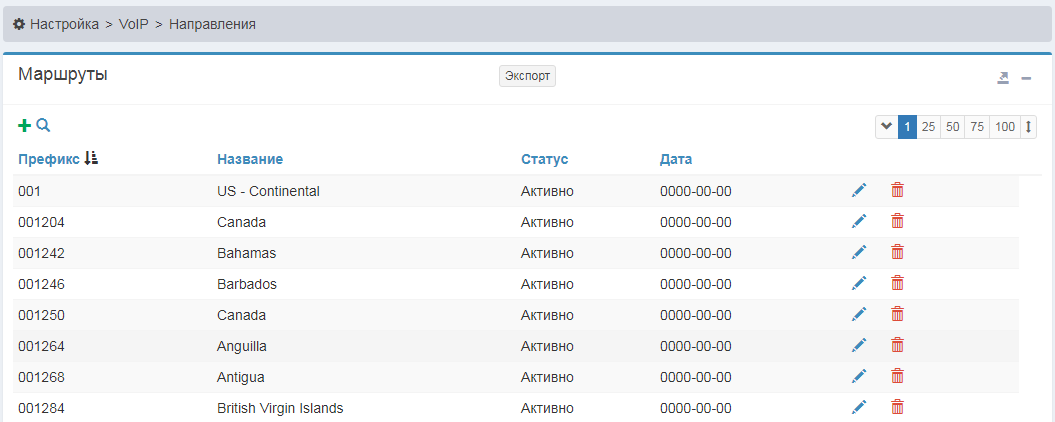Sort routes by Статус header
This screenshot has height=422, width=1055.
tap(544, 159)
